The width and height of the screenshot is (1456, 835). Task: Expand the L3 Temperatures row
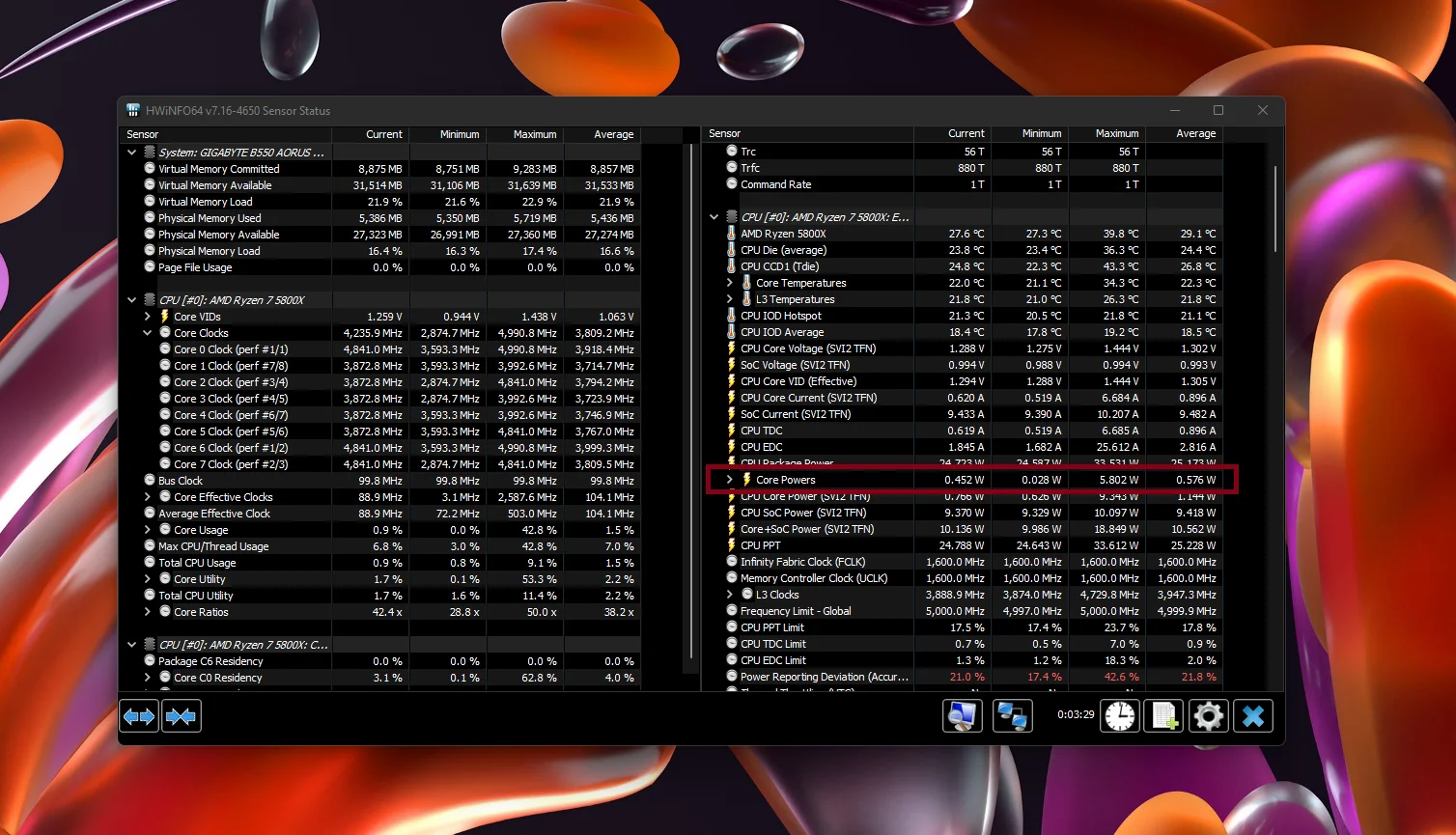(x=730, y=299)
